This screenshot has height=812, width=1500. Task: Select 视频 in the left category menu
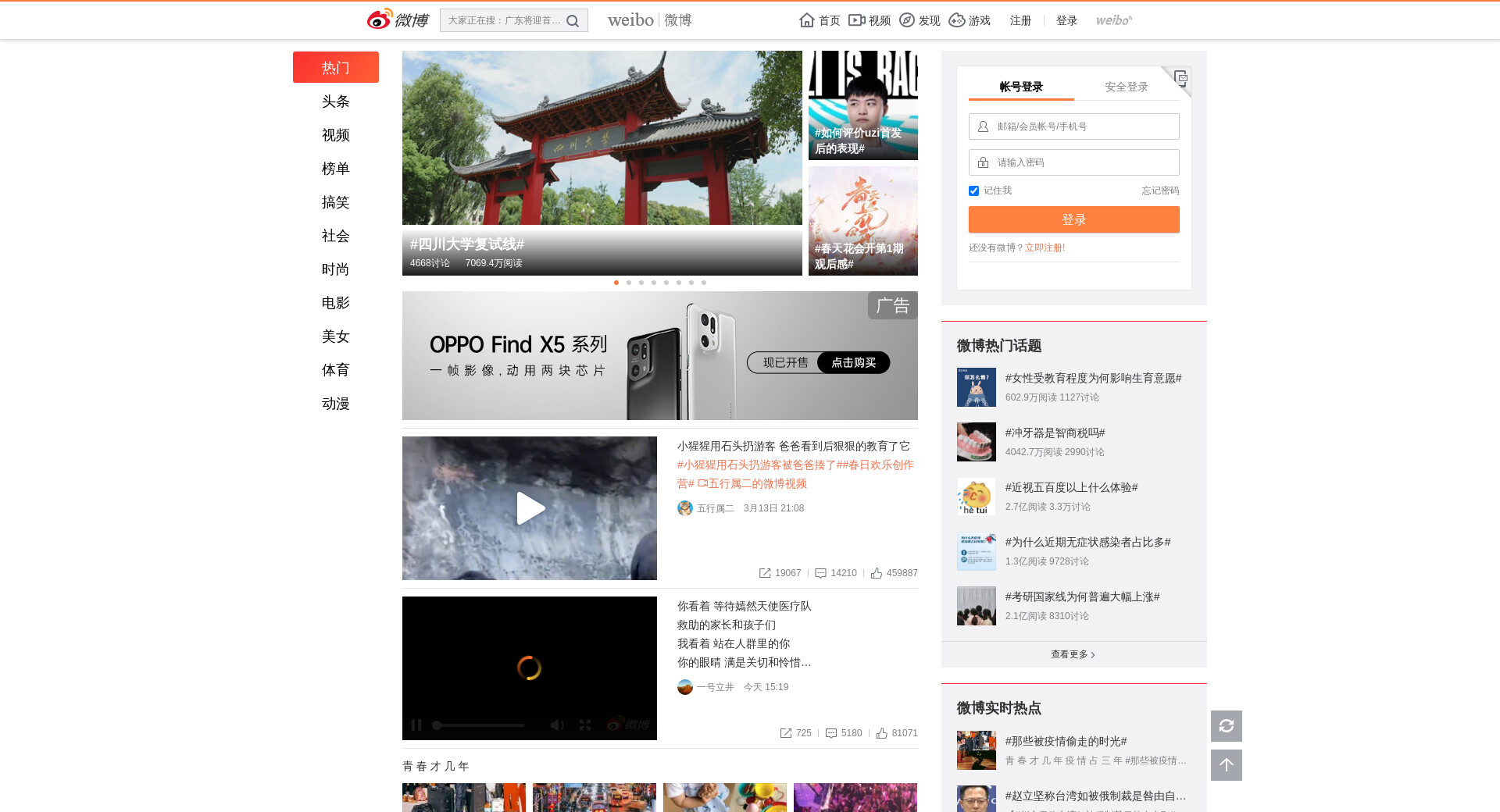(335, 135)
